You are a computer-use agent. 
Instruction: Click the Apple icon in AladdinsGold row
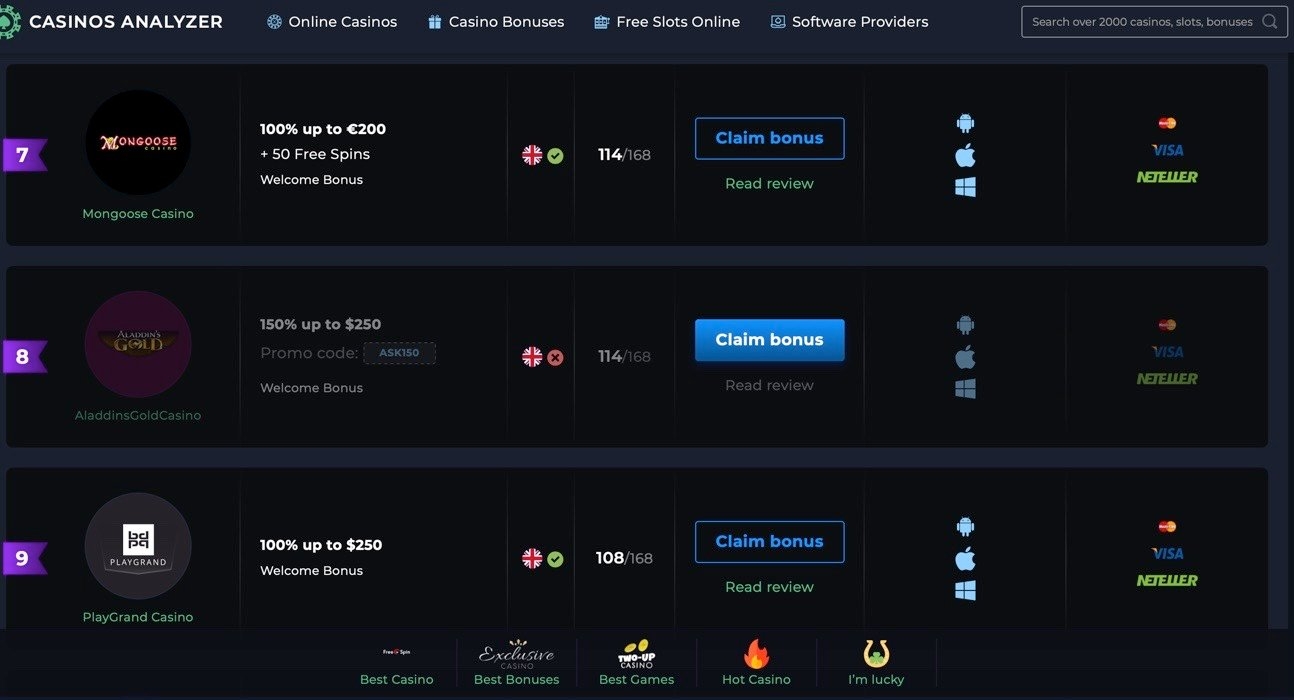coord(965,357)
